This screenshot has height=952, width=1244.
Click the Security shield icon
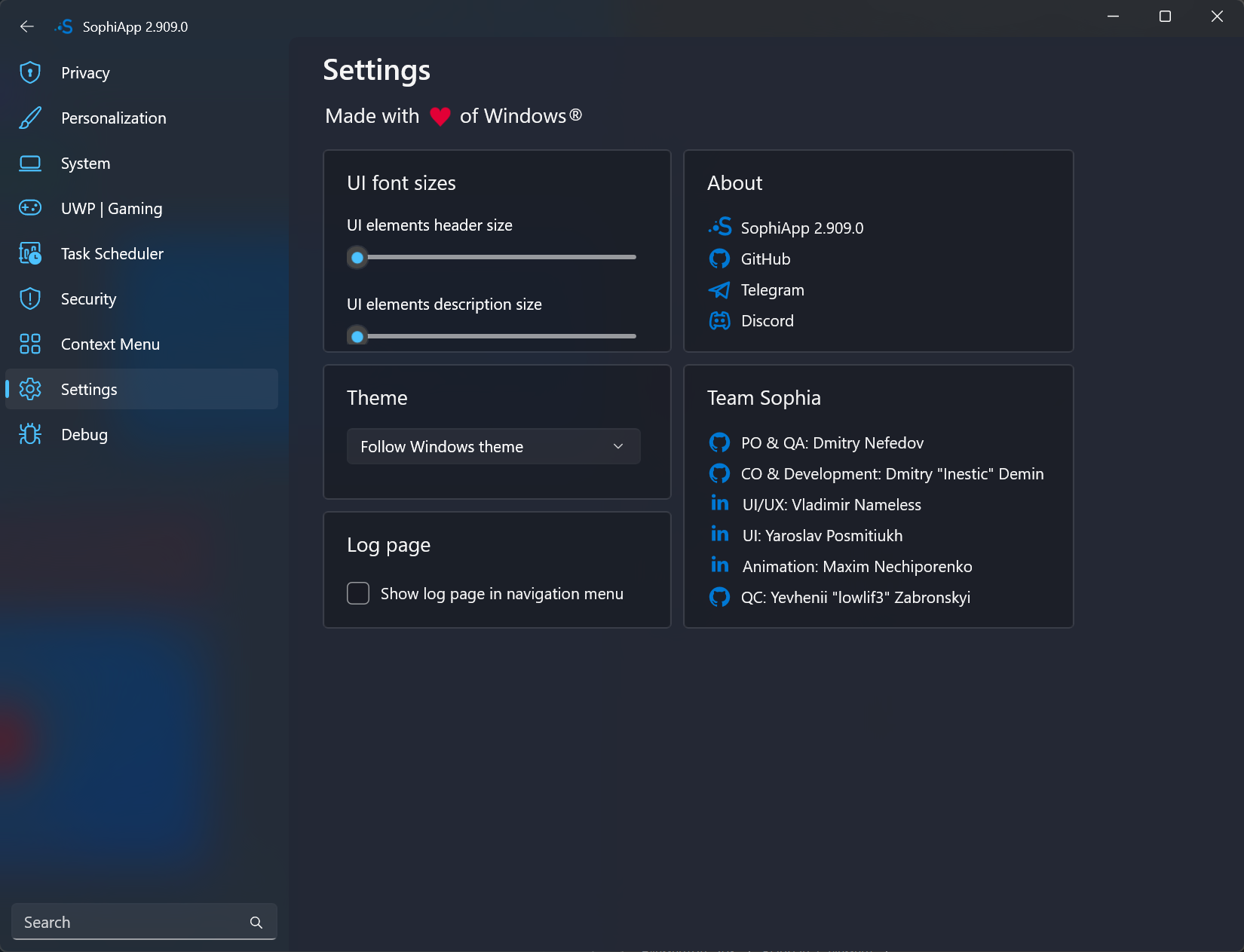tap(30, 298)
